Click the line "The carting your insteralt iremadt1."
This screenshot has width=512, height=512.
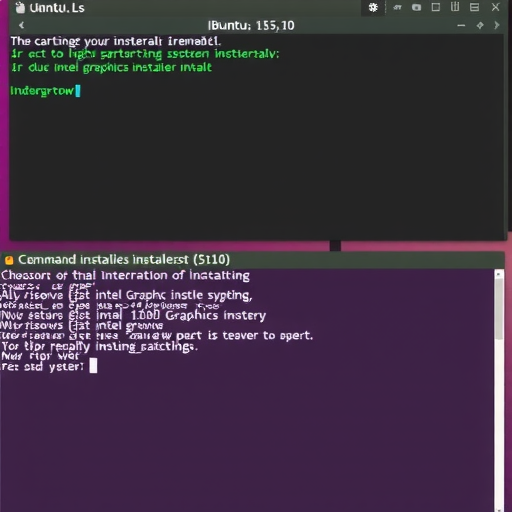pyautogui.click(x=116, y=41)
